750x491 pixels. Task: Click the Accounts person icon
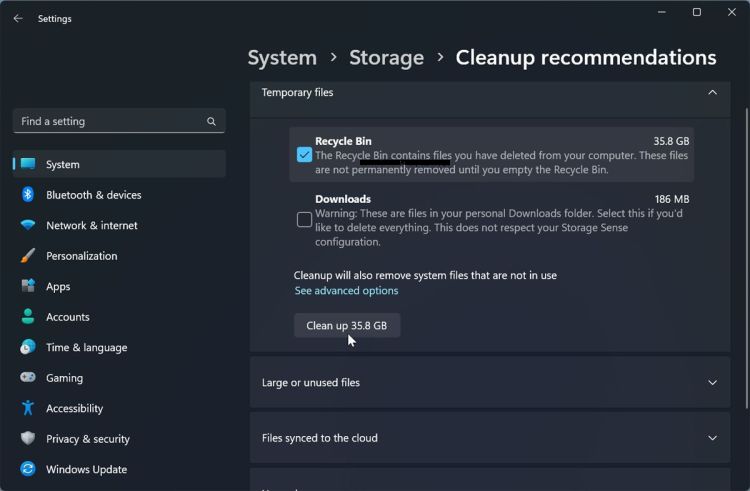click(x=28, y=317)
